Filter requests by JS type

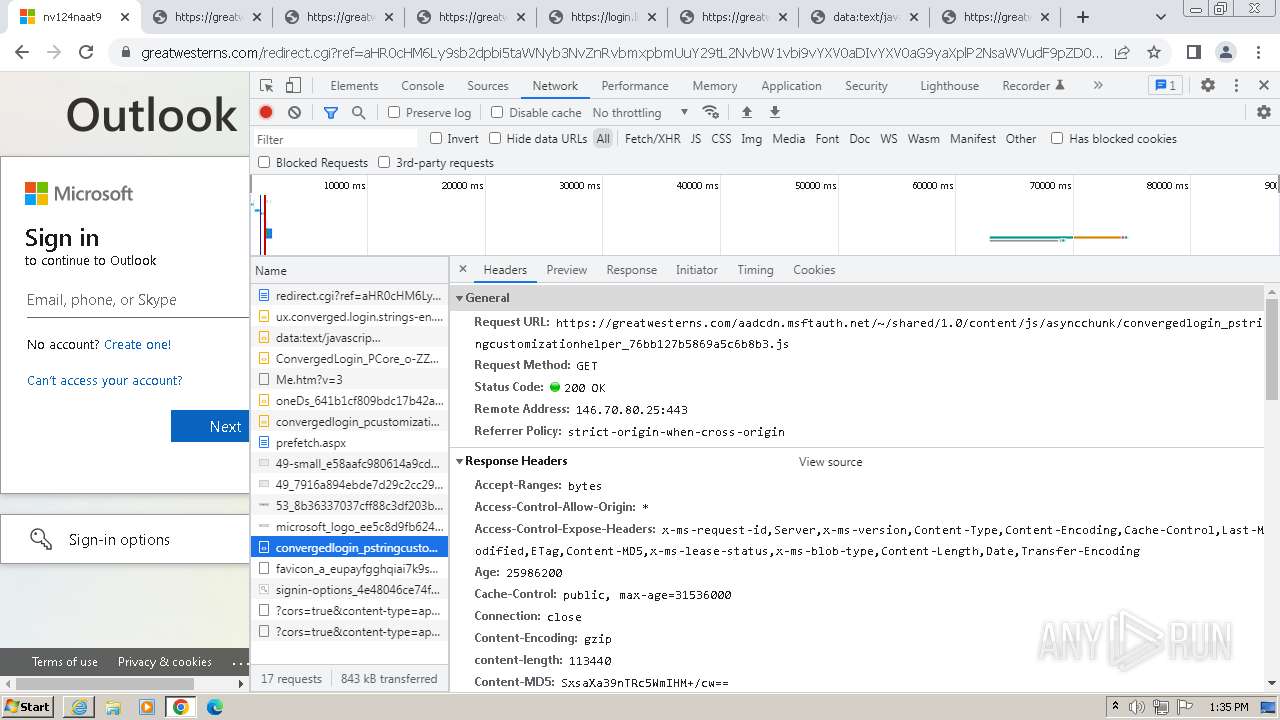(x=695, y=139)
